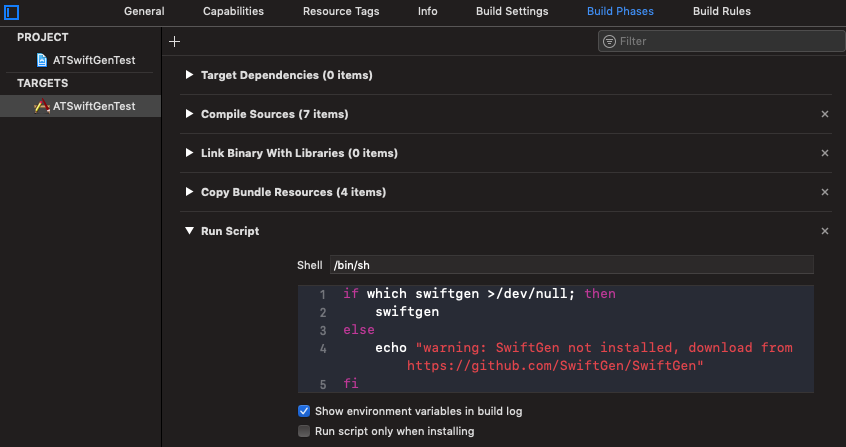846x447 pixels.
Task: Click inside the Filter search field
Action: click(720, 42)
